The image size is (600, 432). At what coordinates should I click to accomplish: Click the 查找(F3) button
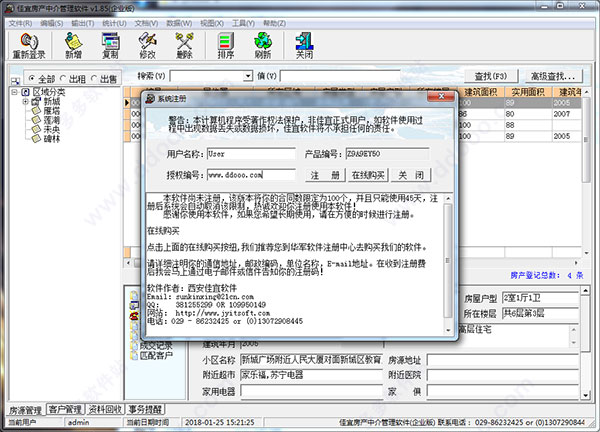(x=491, y=76)
